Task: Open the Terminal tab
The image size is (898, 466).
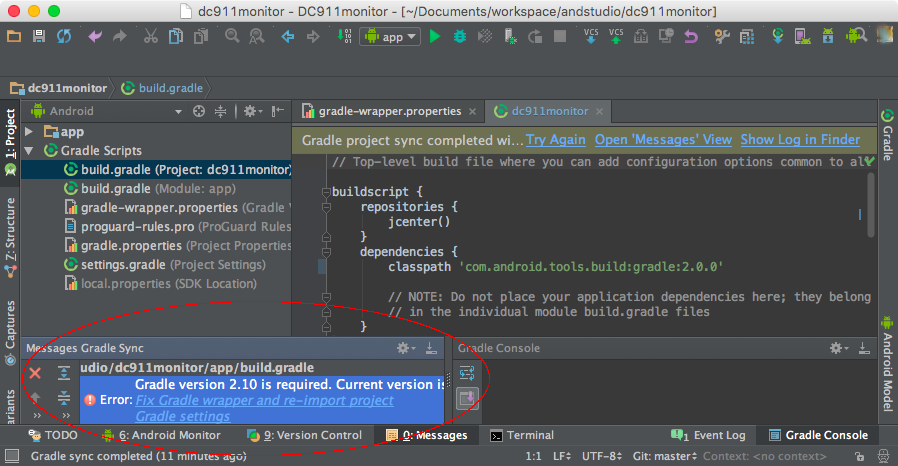Action: pos(522,435)
